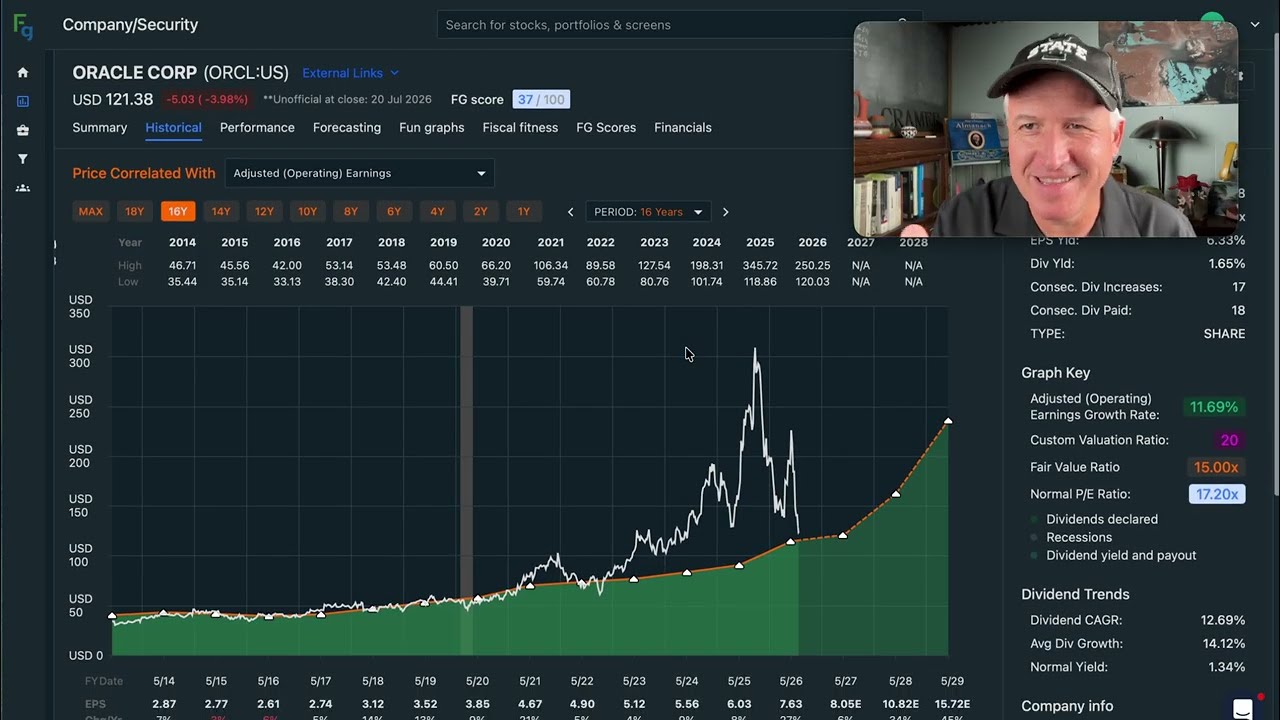Click the 5/29 EPS estimate 15.72E
The image size is (1280, 720).
pyautogui.click(x=950, y=704)
